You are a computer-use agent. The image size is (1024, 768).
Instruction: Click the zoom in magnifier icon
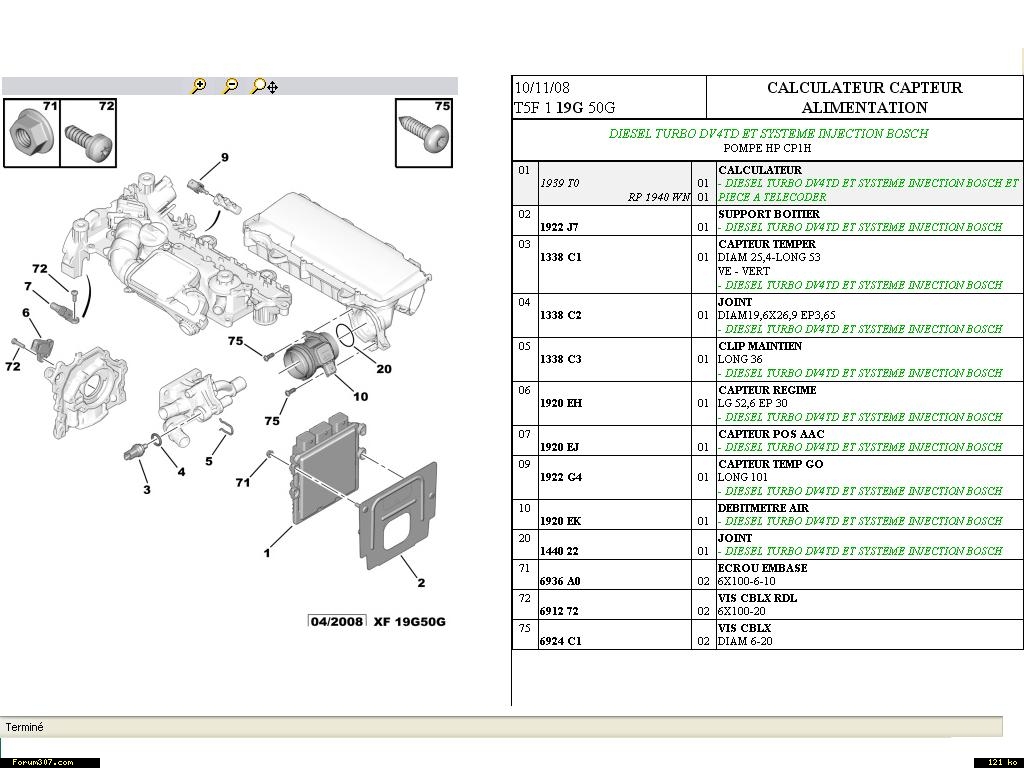199,87
